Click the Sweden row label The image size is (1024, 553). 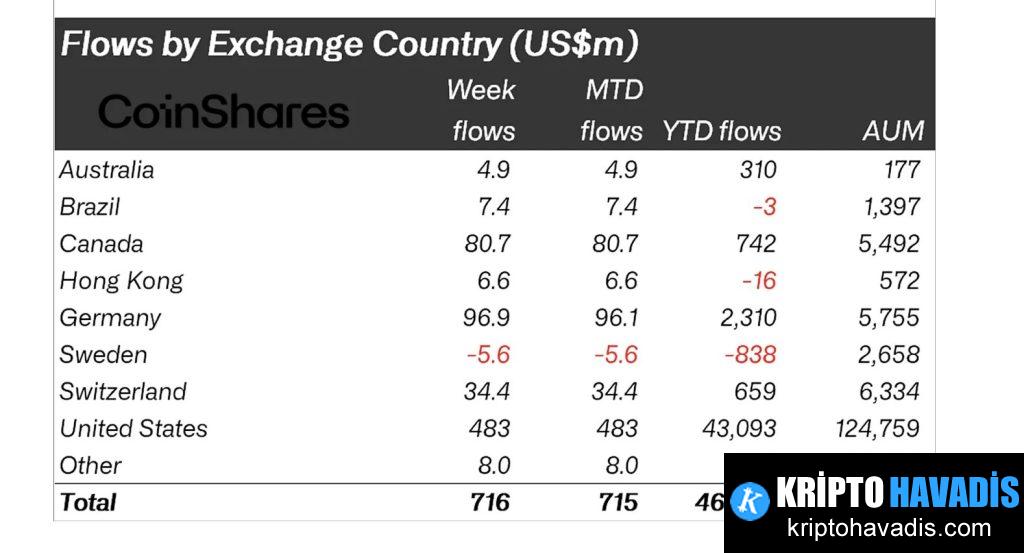103,354
